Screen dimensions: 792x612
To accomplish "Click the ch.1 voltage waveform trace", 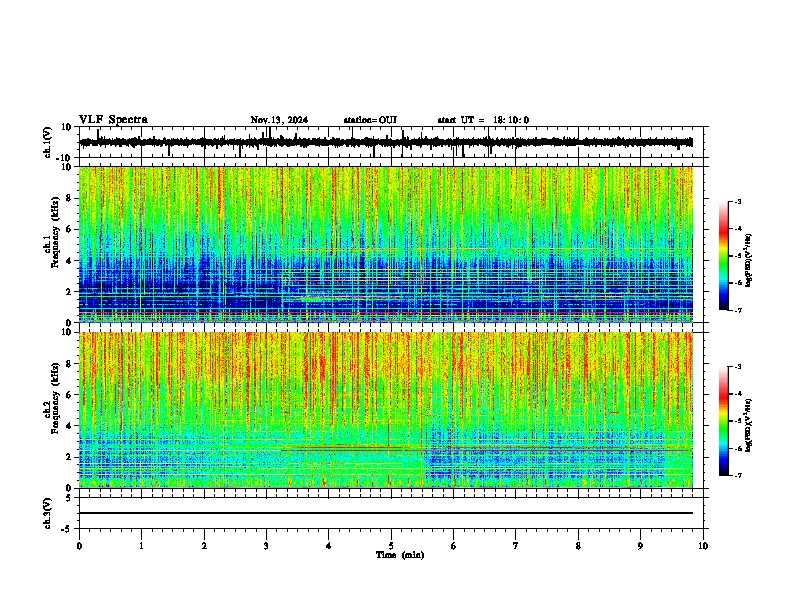I will [386, 142].
